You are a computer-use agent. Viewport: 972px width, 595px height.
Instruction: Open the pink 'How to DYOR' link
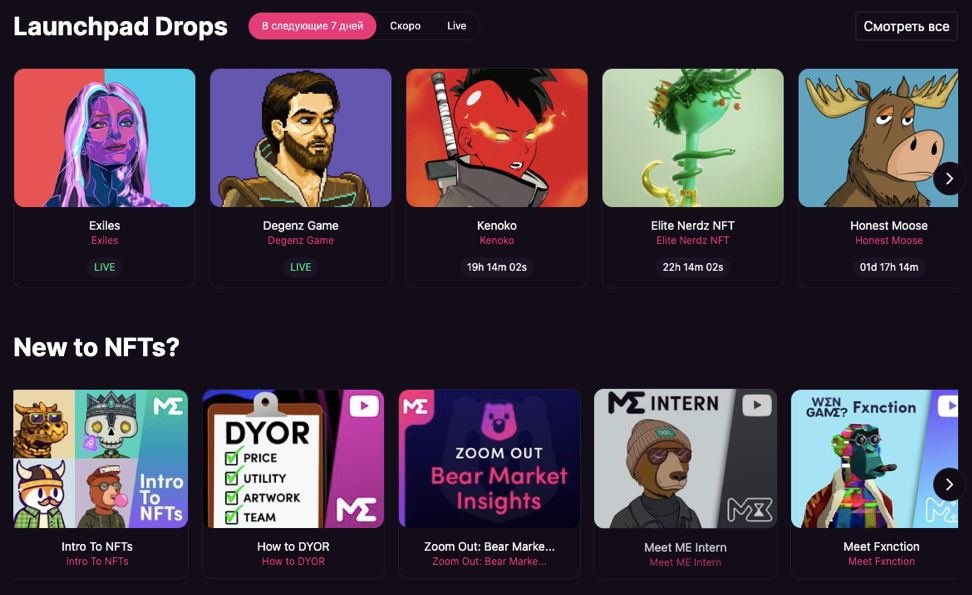point(293,562)
